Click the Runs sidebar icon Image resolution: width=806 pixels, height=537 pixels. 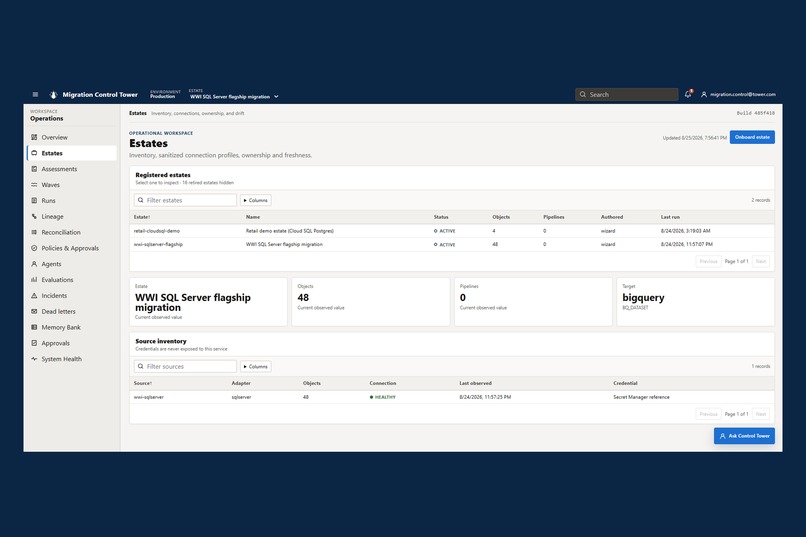34,200
